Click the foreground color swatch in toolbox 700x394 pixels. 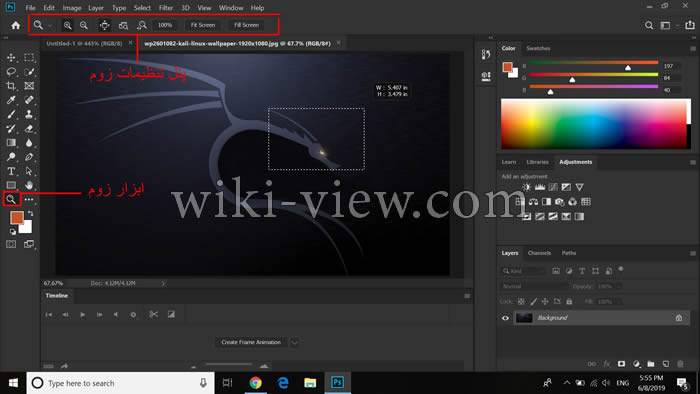click(x=17, y=217)
